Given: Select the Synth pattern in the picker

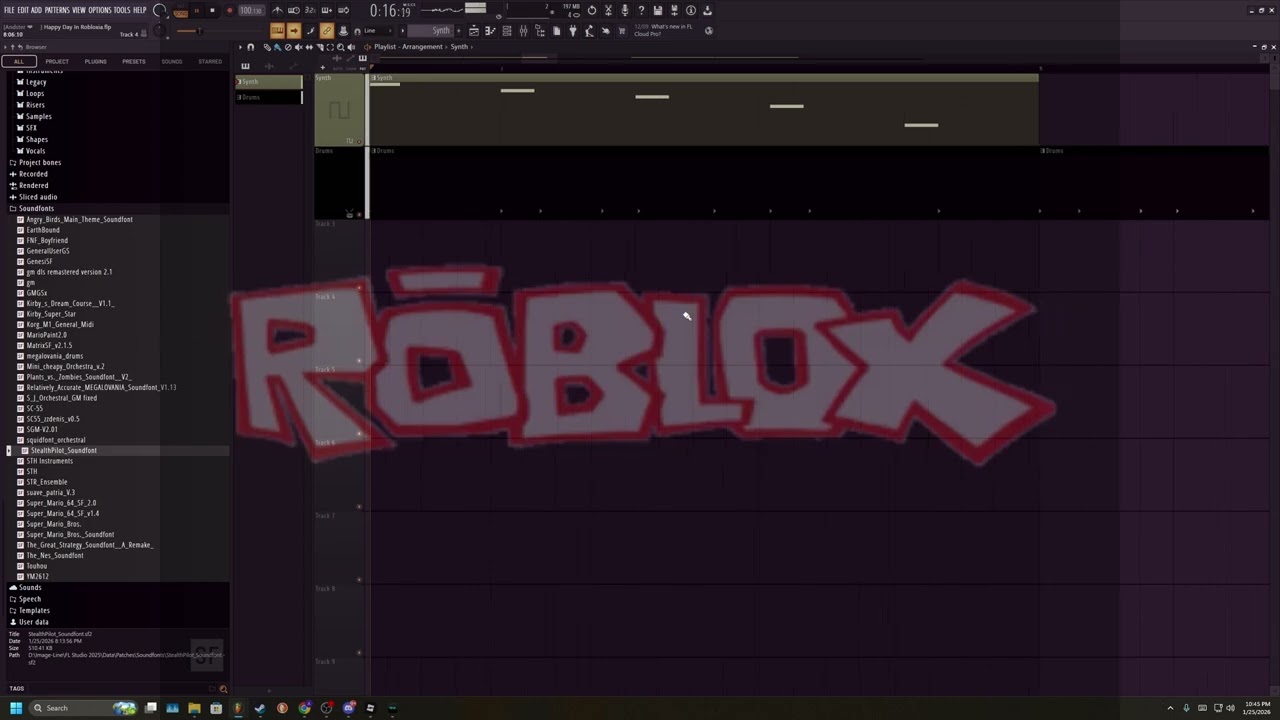Looking at the screenshot, I should 269,81.
